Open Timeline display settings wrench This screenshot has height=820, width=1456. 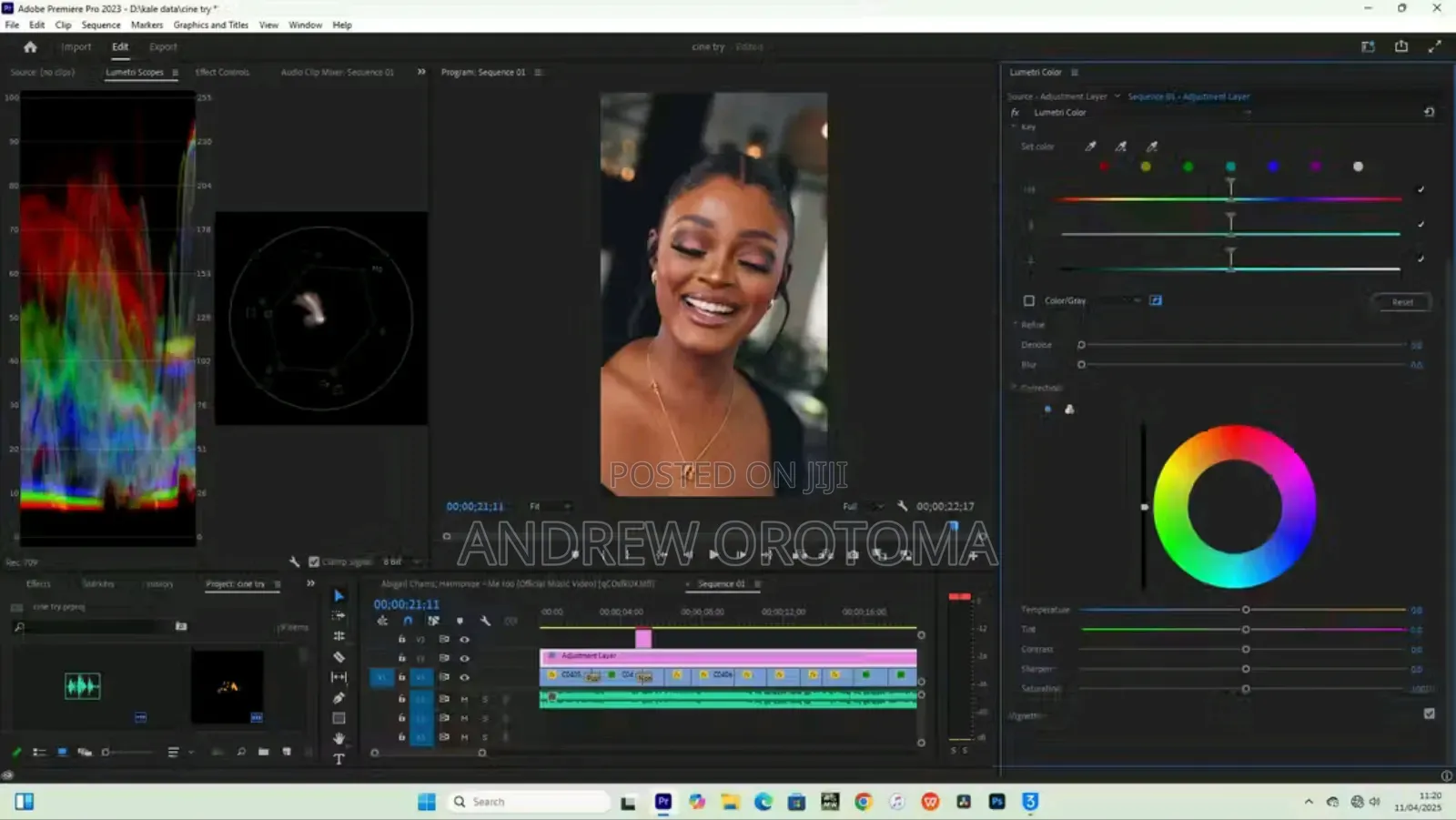coord(485,621)
